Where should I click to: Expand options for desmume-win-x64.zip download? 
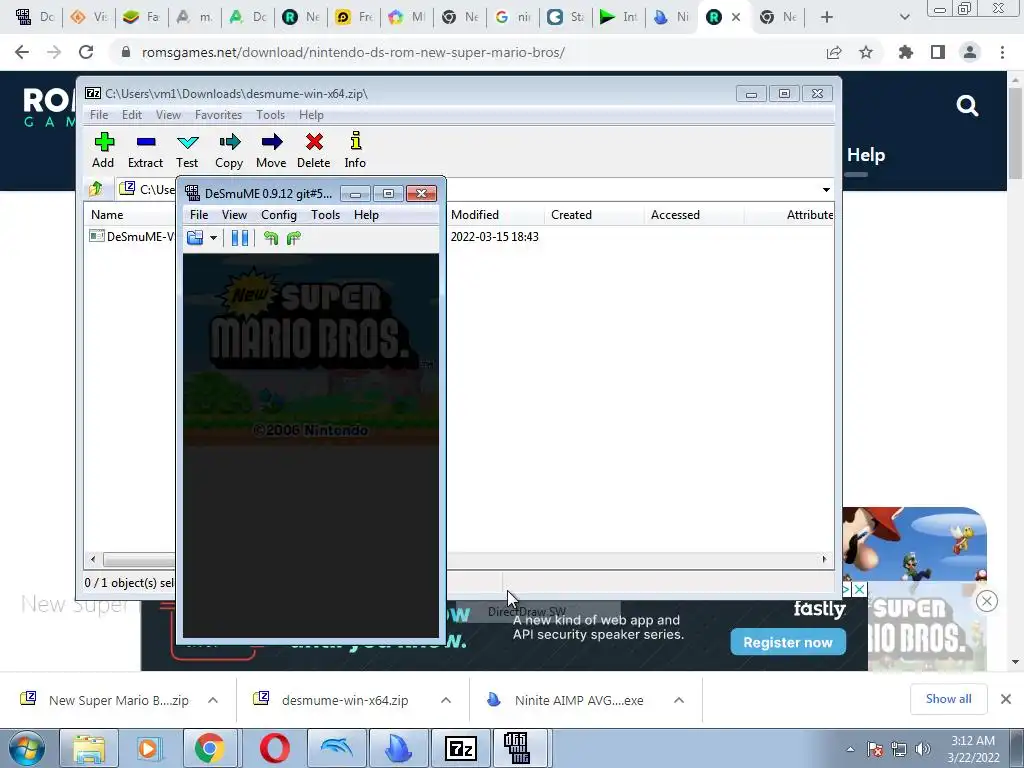(x=446, y=700)
